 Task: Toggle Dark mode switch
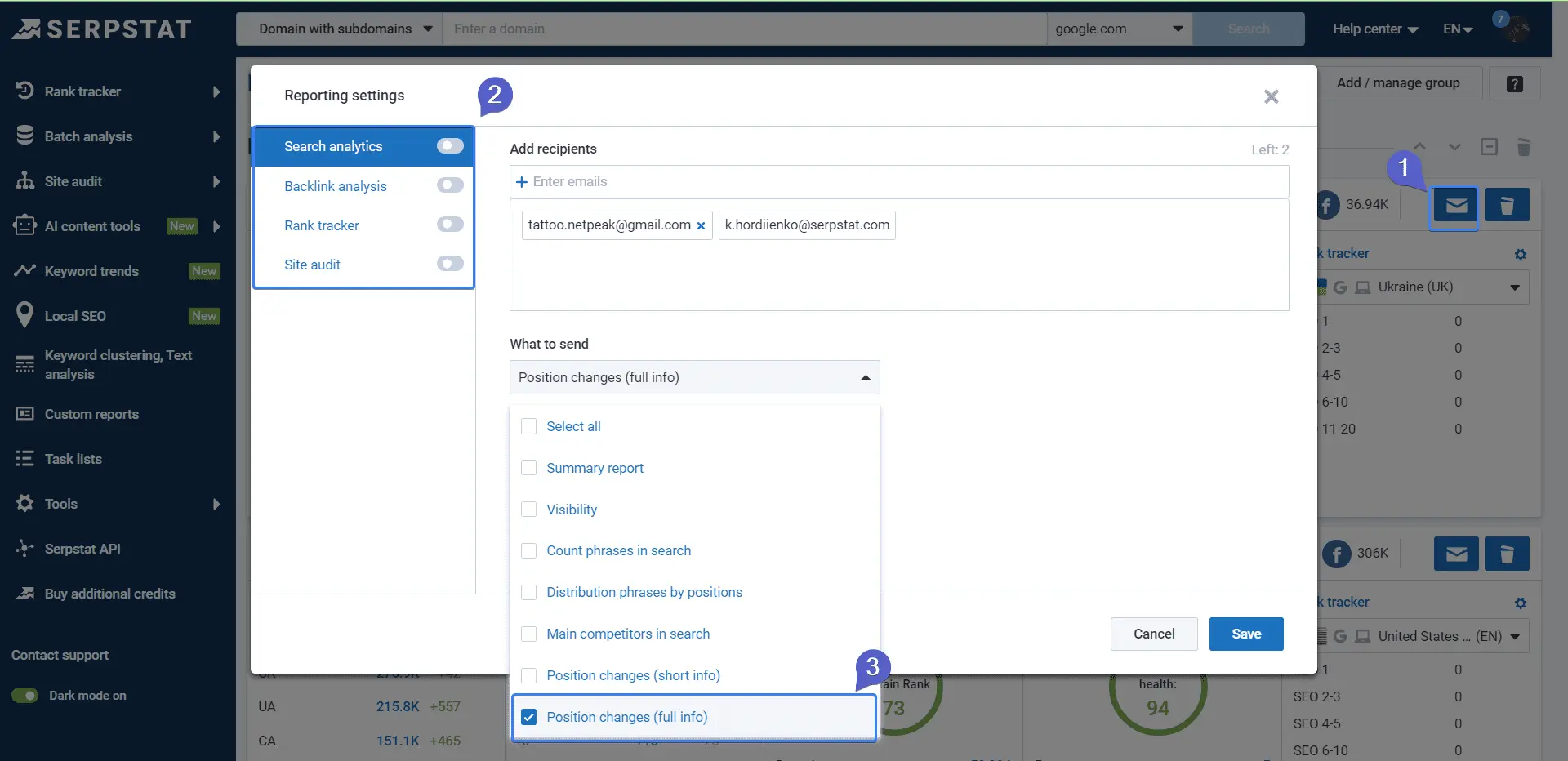coord(25,696)
